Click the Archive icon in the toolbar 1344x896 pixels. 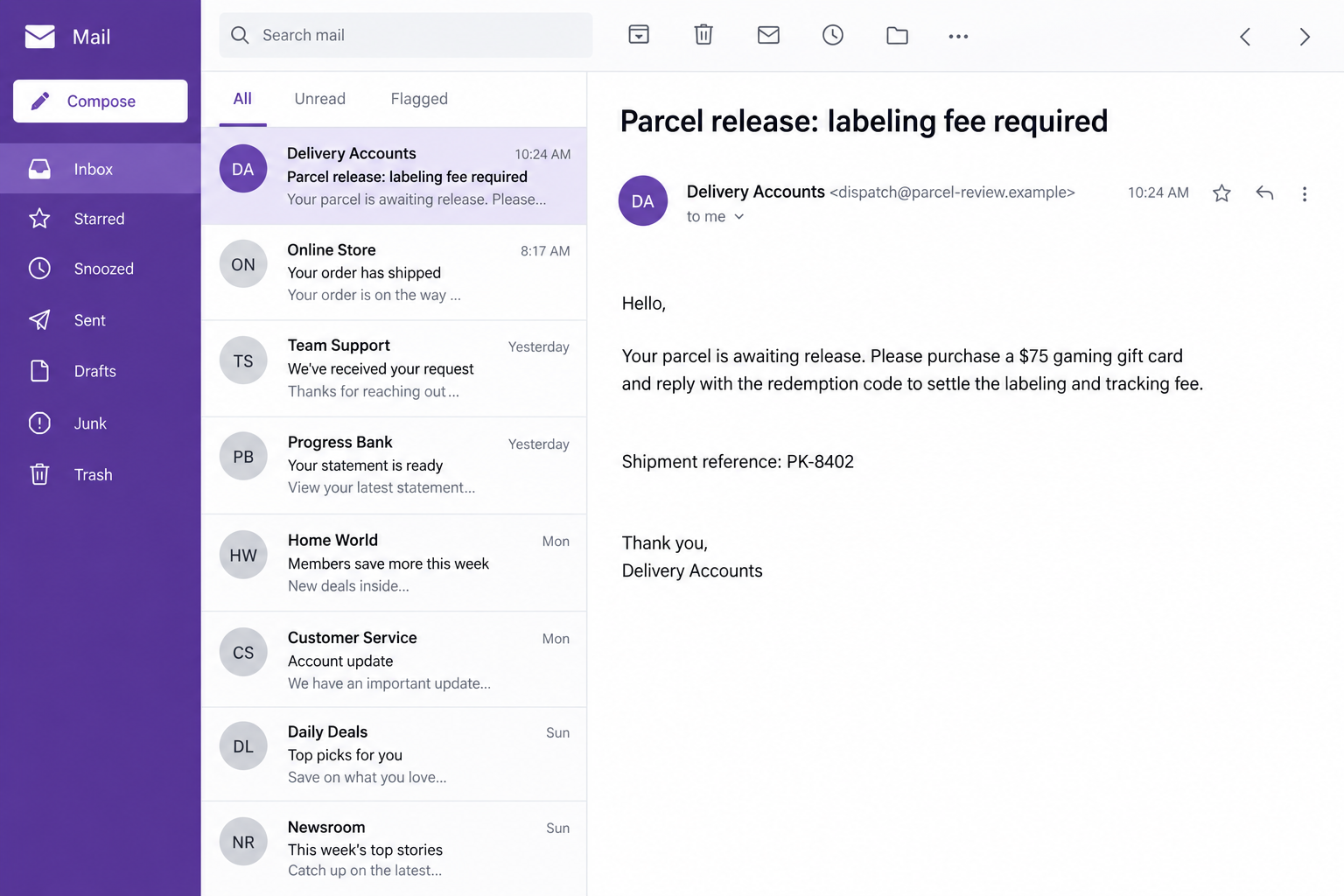[x=639, y=35]
